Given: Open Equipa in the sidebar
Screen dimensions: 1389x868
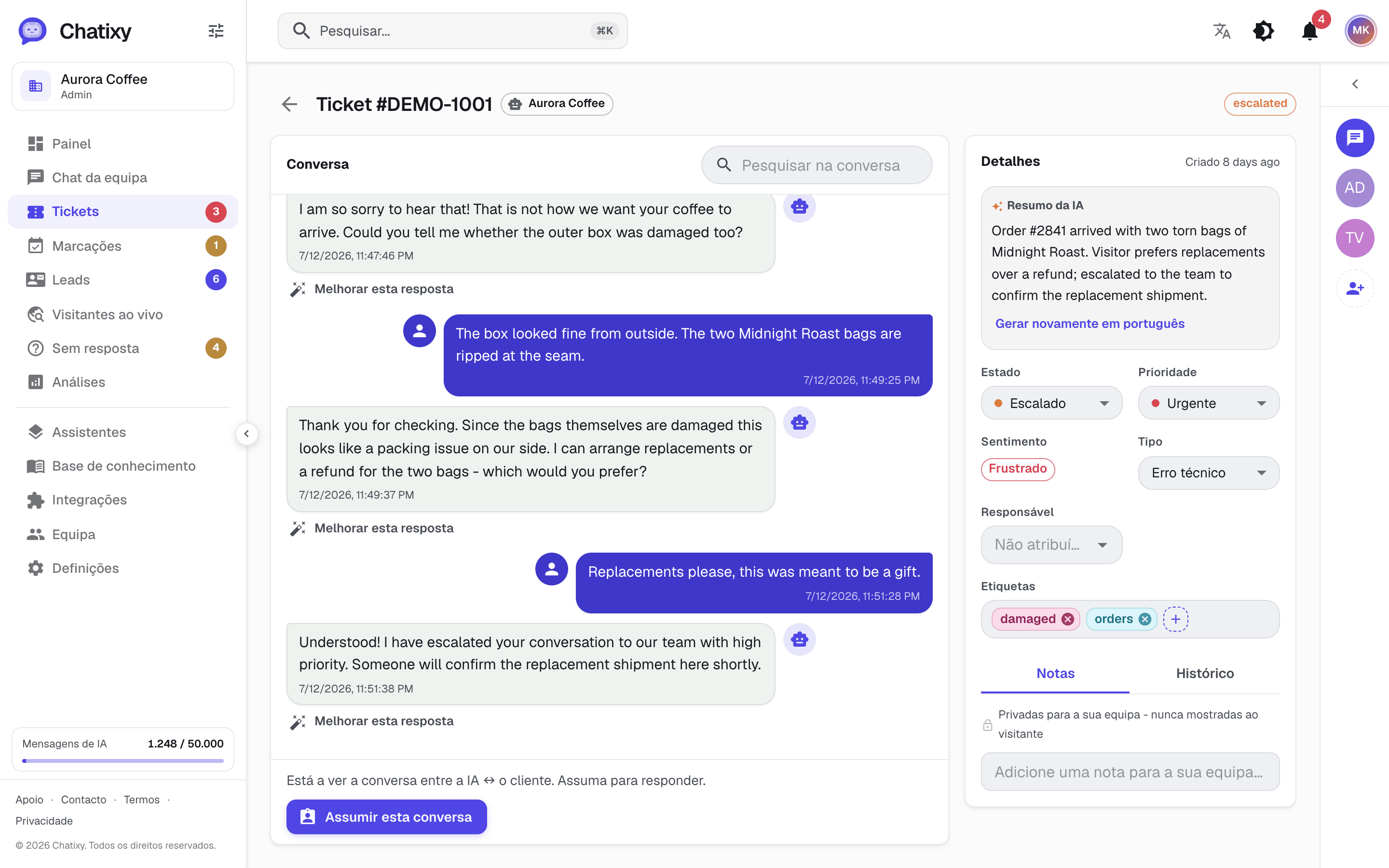Looking at the screenshot, I should click(123, 534).
